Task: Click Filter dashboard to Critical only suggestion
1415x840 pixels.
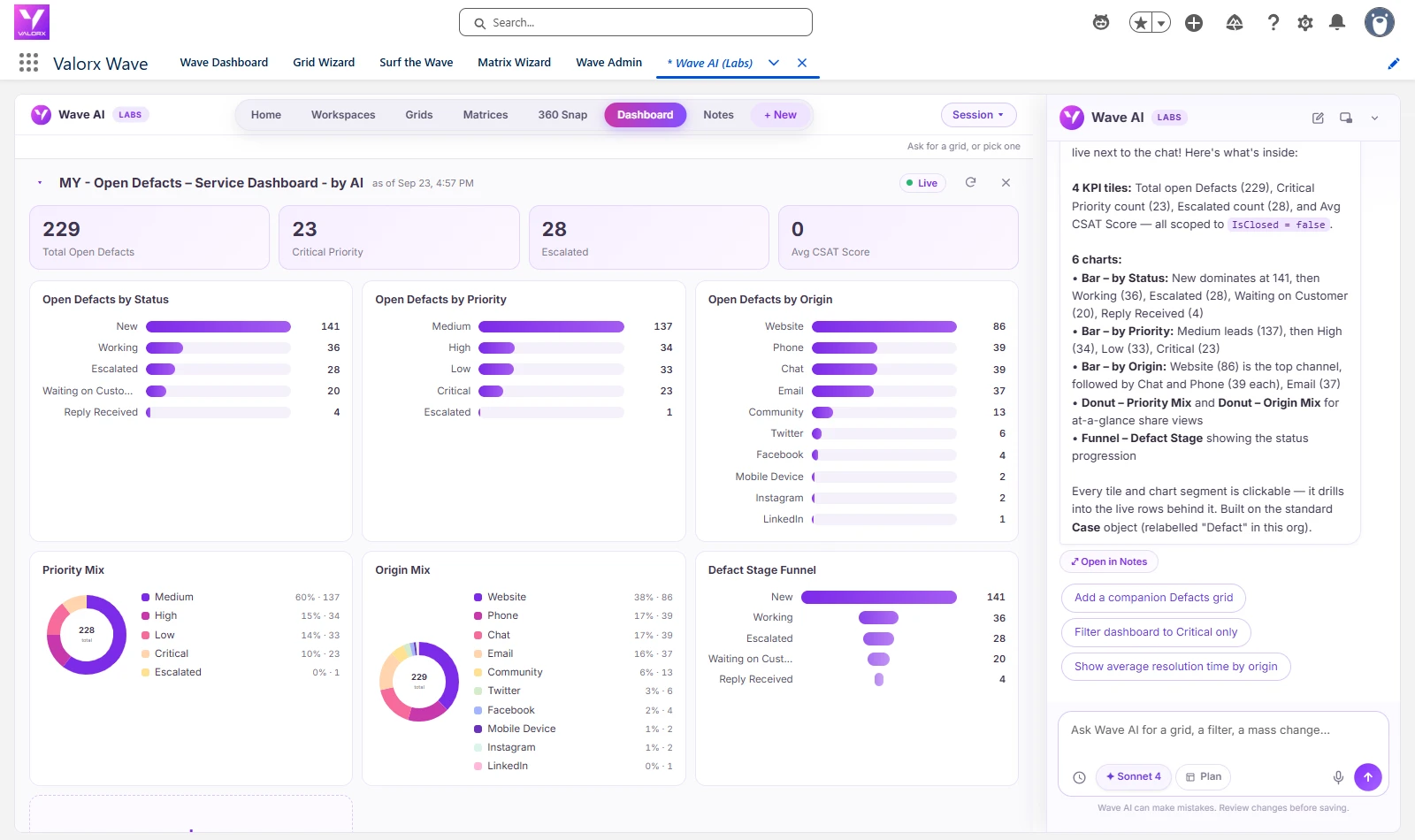Action: point(1156,632)
